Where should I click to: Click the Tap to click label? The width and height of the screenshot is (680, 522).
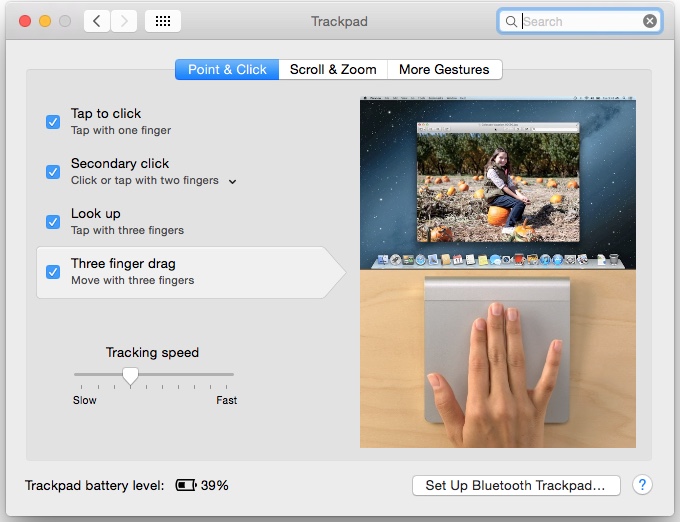[106, 114]
